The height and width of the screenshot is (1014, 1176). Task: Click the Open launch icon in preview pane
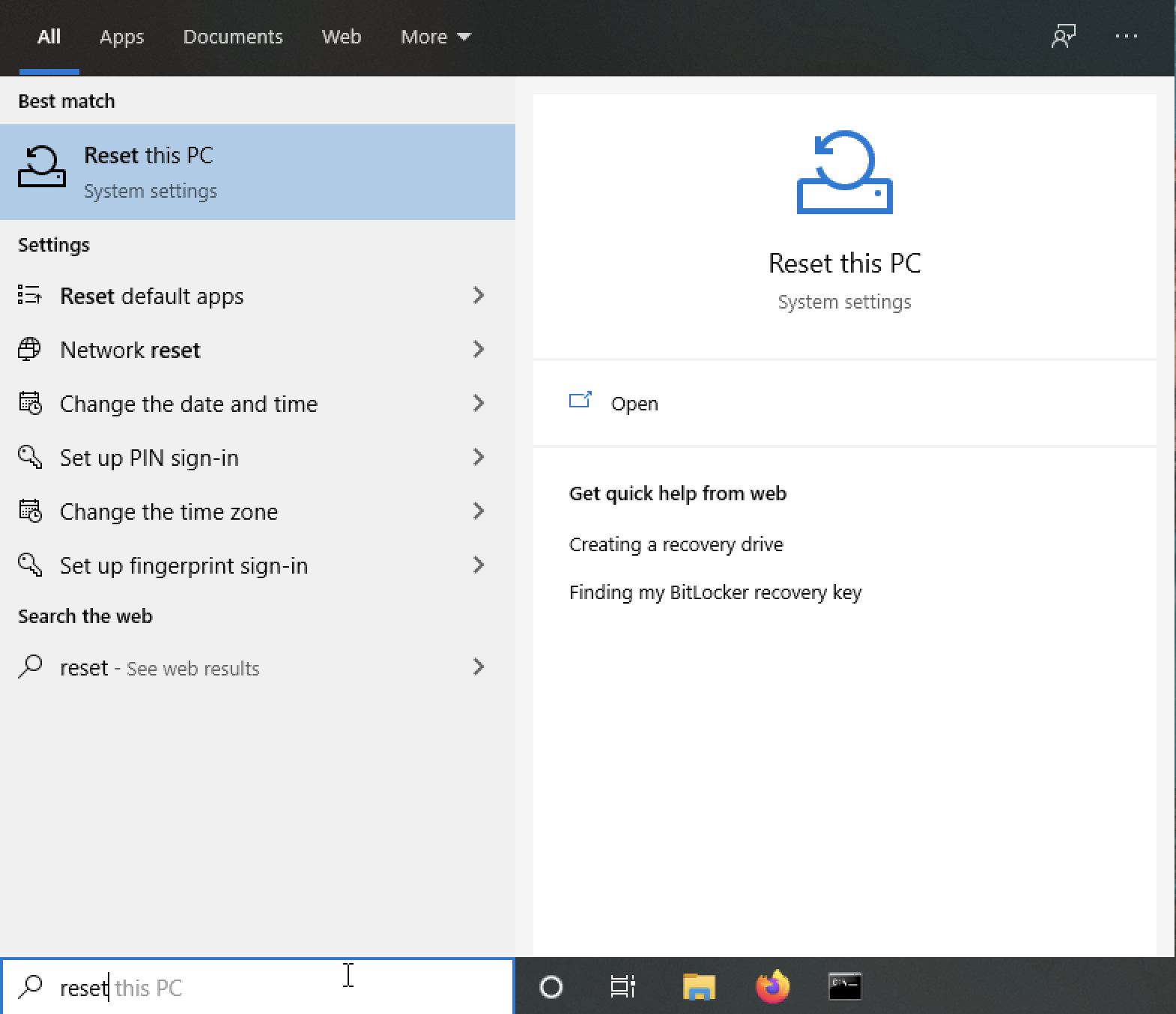581,401
